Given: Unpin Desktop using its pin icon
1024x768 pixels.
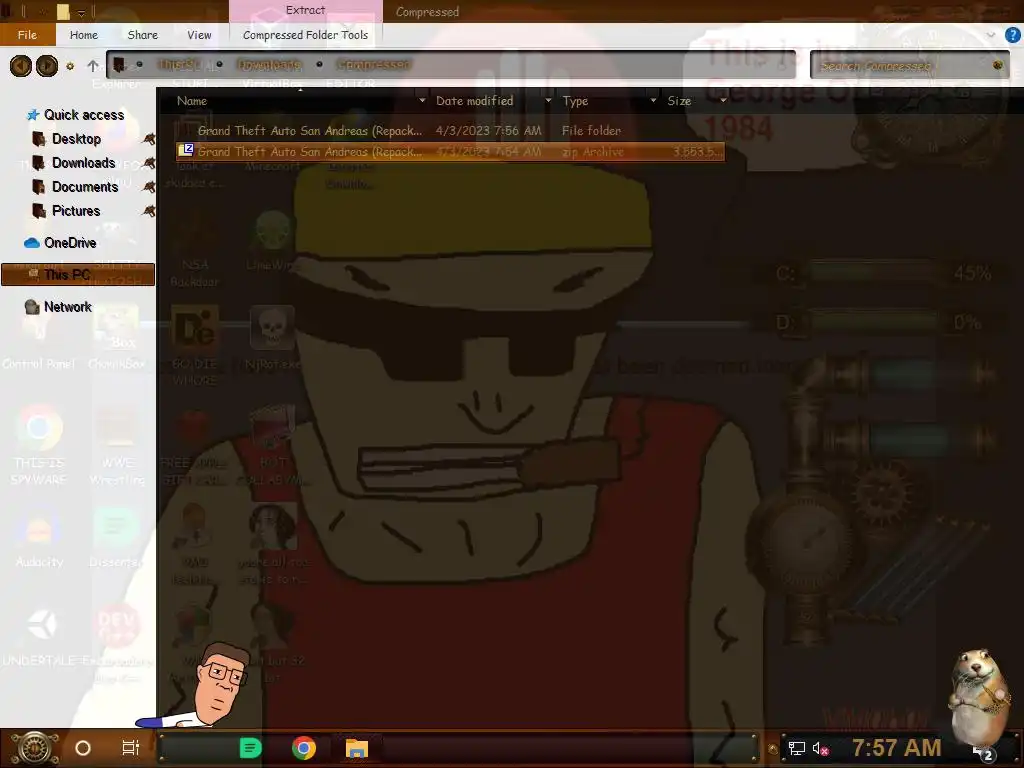Looking at the screenshot, I should pyautogui.click(x=149, y=139).
